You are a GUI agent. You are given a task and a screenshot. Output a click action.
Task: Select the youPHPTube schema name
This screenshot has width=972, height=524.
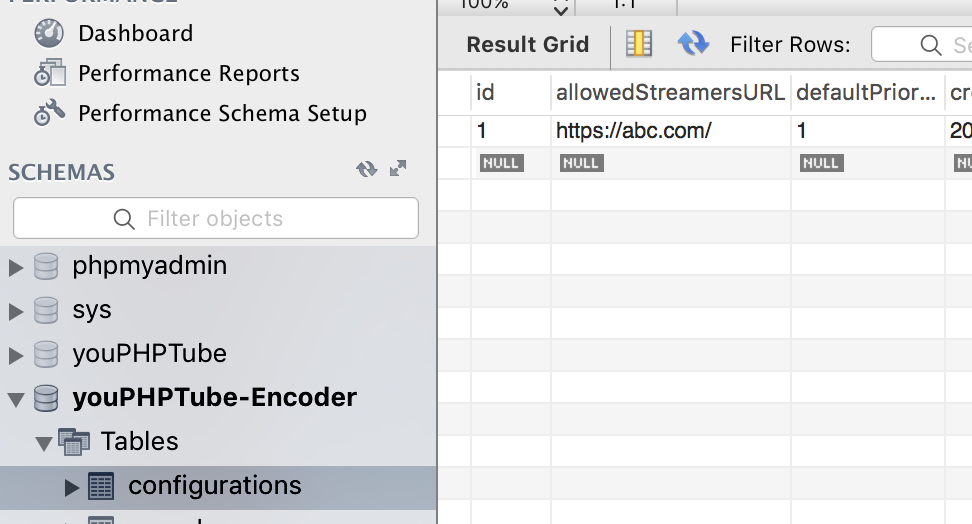pos(149,354)
